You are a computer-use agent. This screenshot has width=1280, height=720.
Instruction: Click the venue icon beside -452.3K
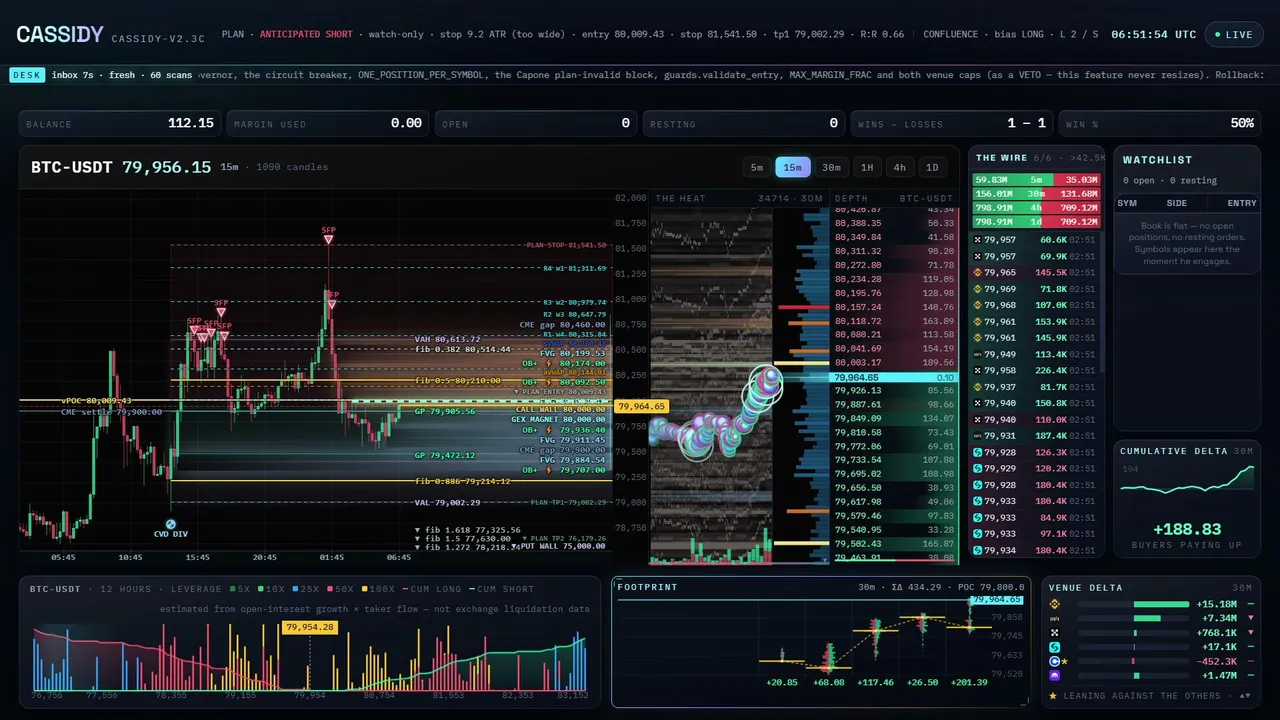[1055, 661]
